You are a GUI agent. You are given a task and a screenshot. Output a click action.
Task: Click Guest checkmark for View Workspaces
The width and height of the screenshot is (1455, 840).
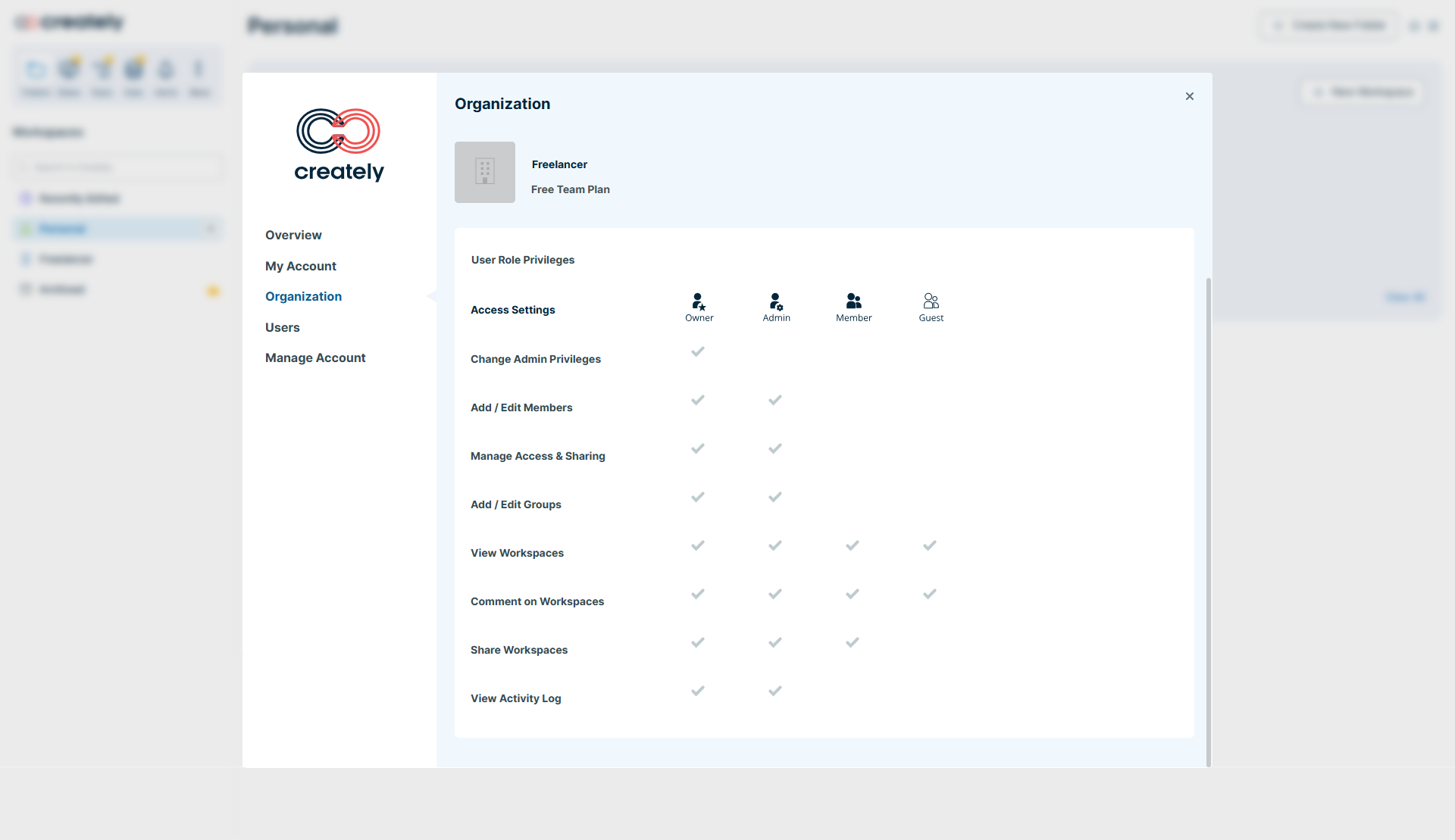click(930, 545)
